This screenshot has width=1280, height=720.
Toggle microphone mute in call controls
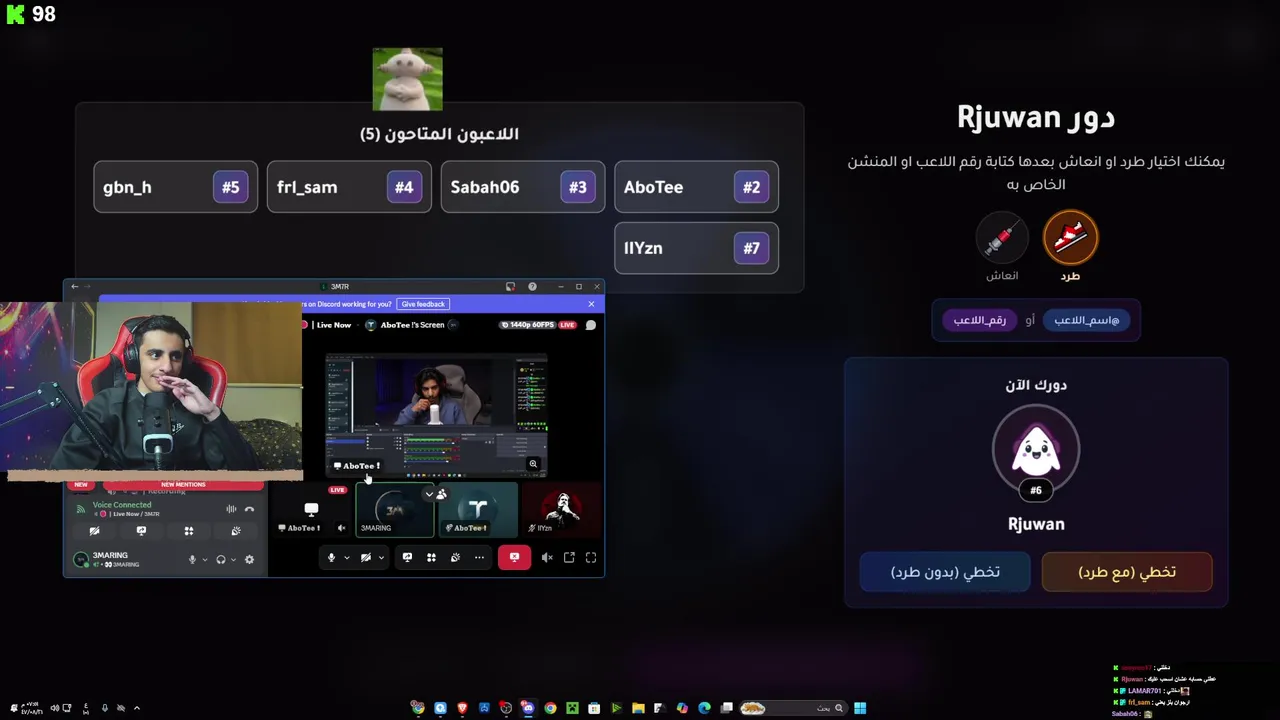pos(331,558)
